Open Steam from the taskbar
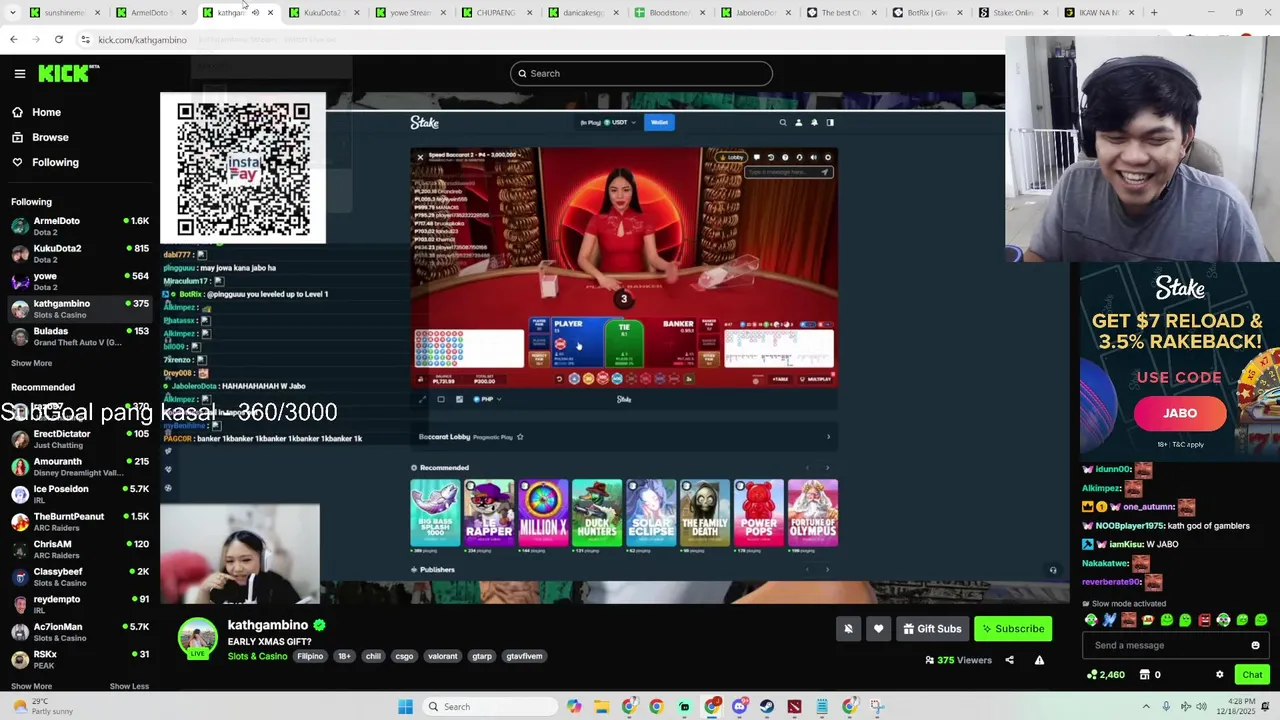The height and width of the screenshot is (720, 1280). pos(767,707)
